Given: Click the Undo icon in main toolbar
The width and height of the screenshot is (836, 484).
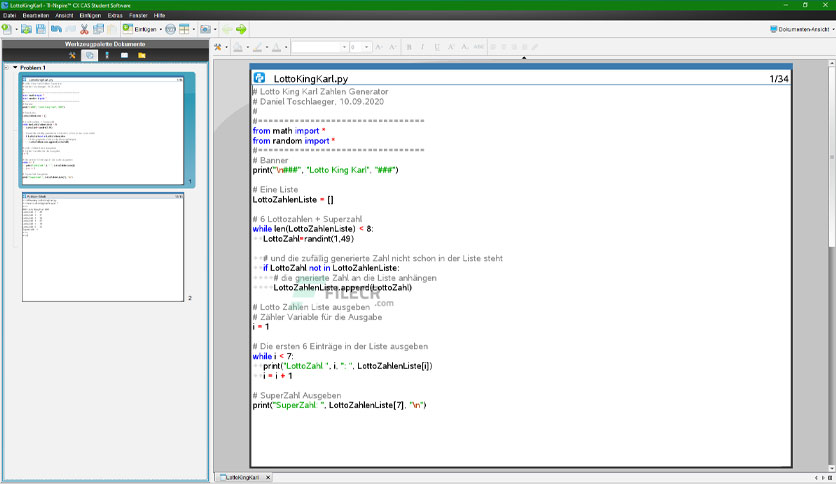Looking at the screenshot, I should [x=57, y=29].
